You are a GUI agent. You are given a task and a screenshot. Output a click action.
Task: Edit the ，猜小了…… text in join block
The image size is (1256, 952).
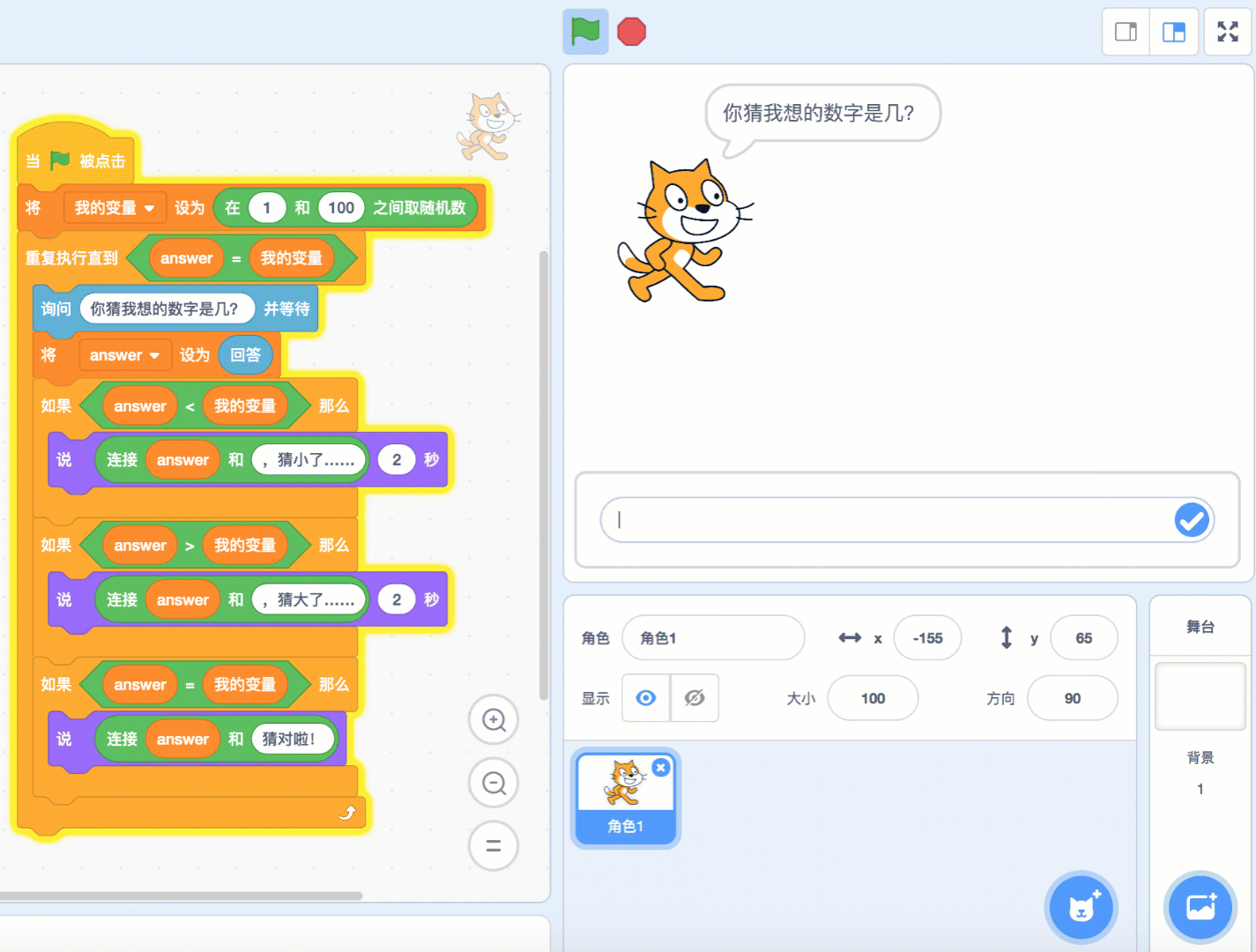point(309,460)
